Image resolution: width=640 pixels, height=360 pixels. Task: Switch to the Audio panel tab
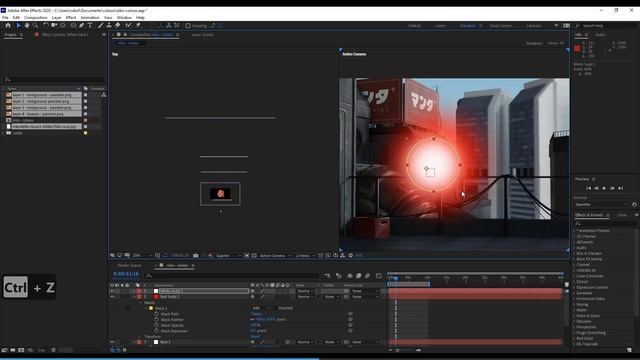click(600, 35)
